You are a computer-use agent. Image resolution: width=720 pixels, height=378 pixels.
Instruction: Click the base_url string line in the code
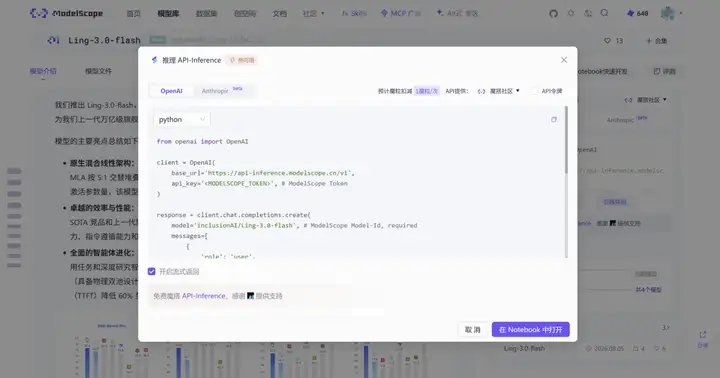click(263, 173)
